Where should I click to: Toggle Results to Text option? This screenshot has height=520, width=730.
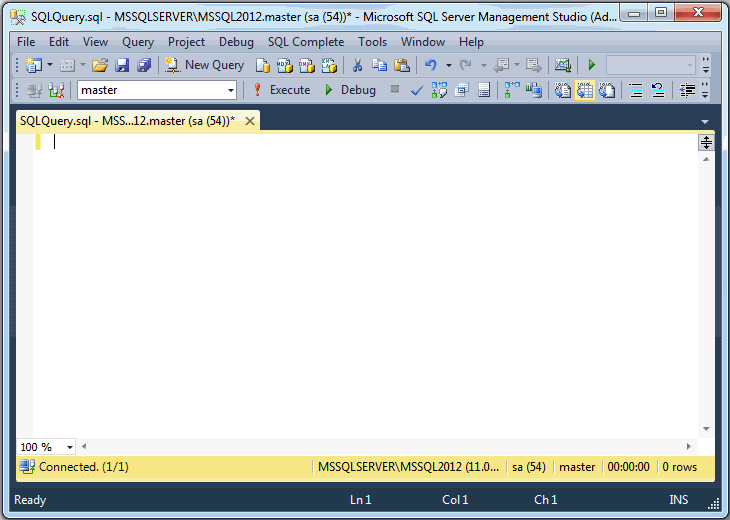click(x=563, y=90)
